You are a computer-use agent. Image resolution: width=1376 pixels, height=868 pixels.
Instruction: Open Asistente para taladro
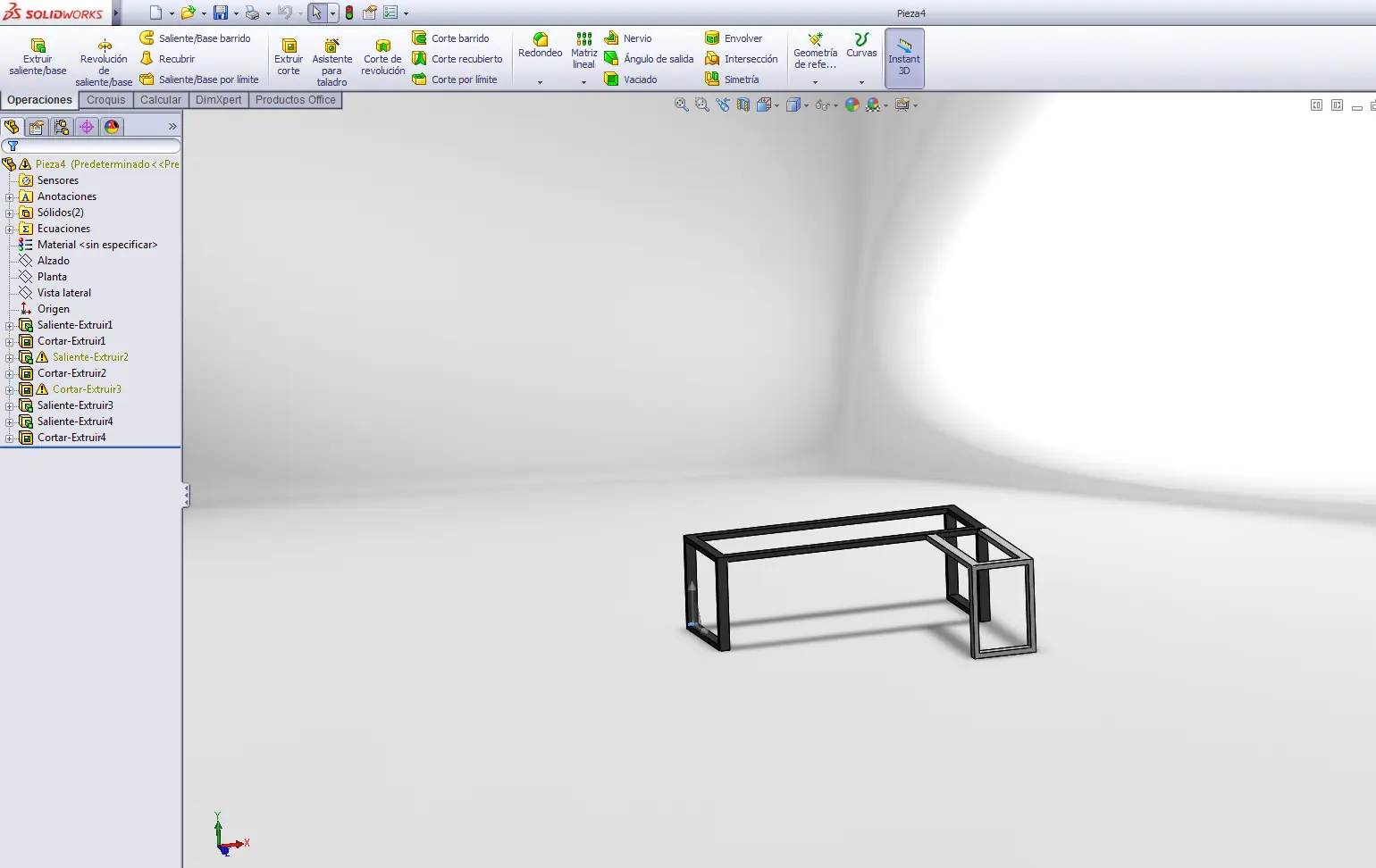coord(331,63)
